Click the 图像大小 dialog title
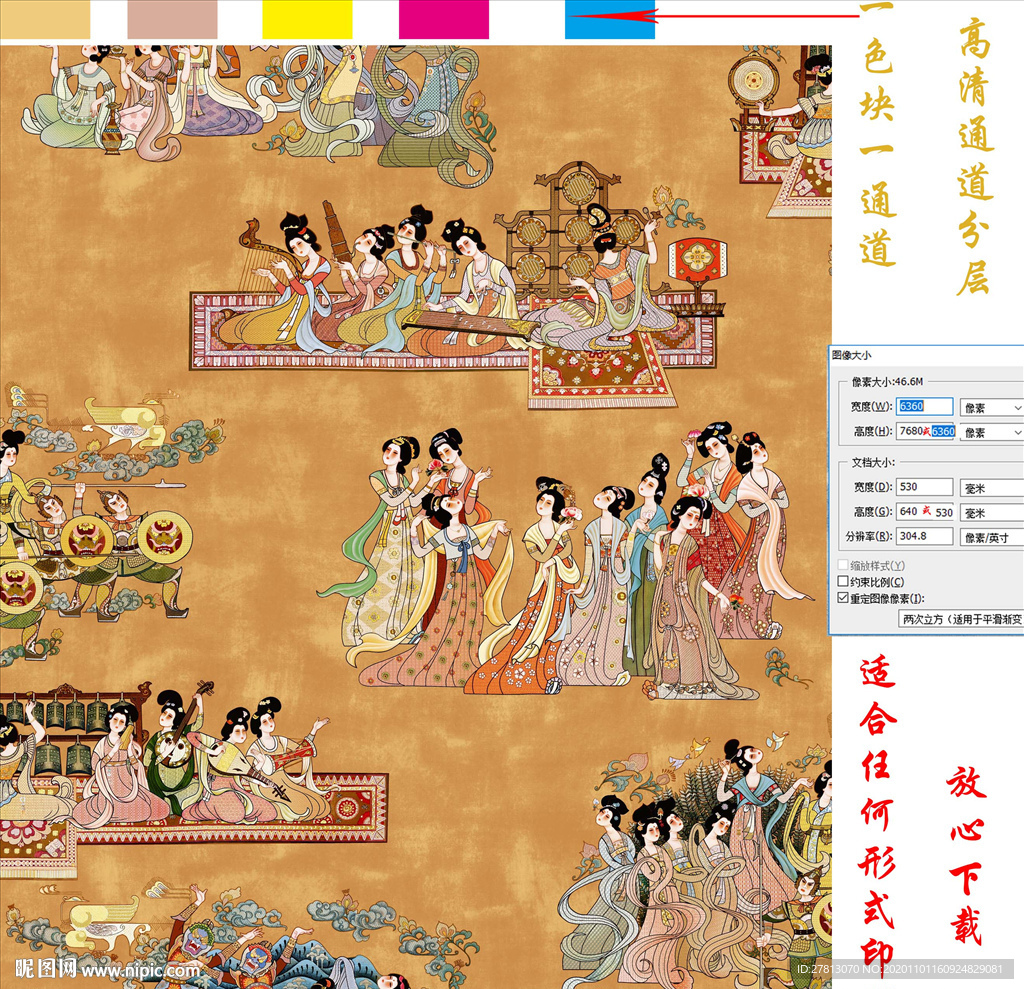1024x989 pixels. click(x=852, y=355)
